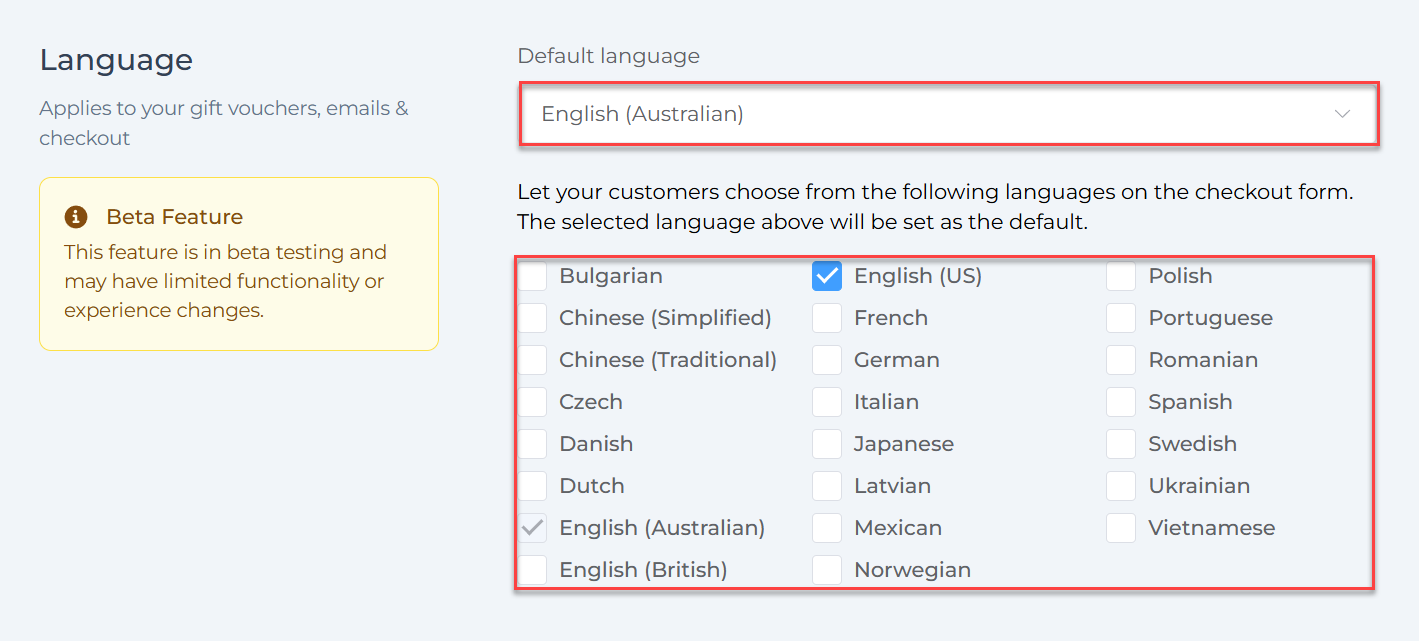Tick the Danish language checkbox
Viewport: 1419px width, 641px height.
click(533, 444)
